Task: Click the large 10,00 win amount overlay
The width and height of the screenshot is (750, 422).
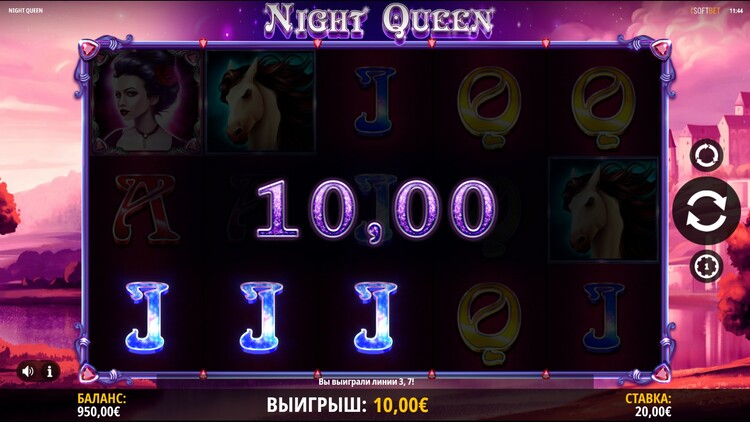Action: coord(376,211)
